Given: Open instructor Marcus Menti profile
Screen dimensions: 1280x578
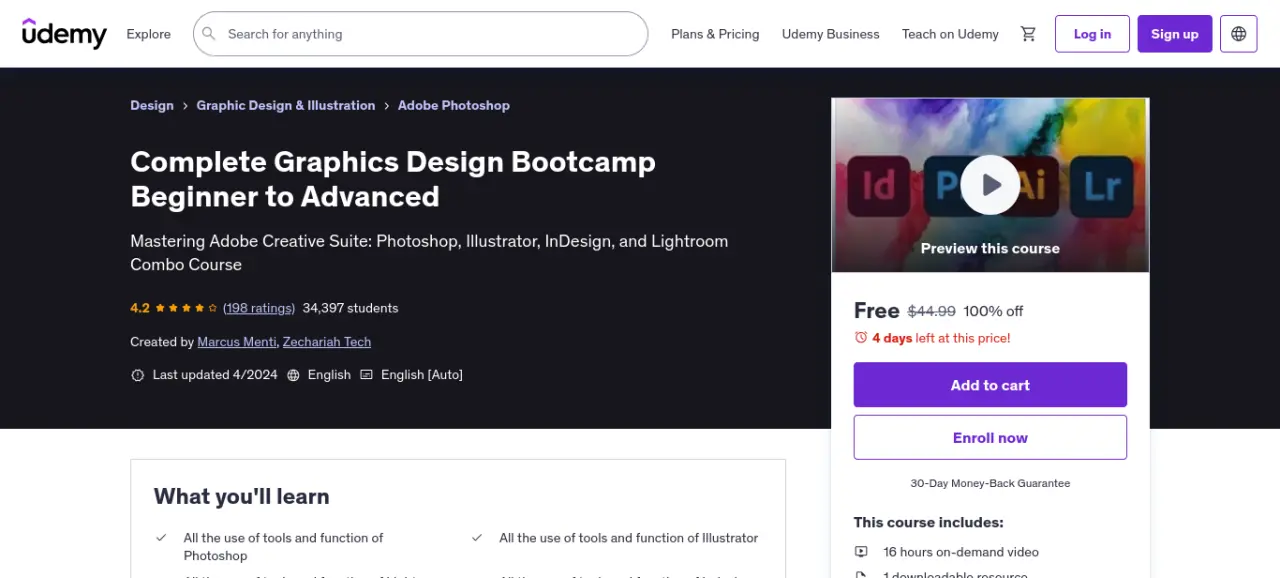Looking at the screenshot, I should pos(237,342).
